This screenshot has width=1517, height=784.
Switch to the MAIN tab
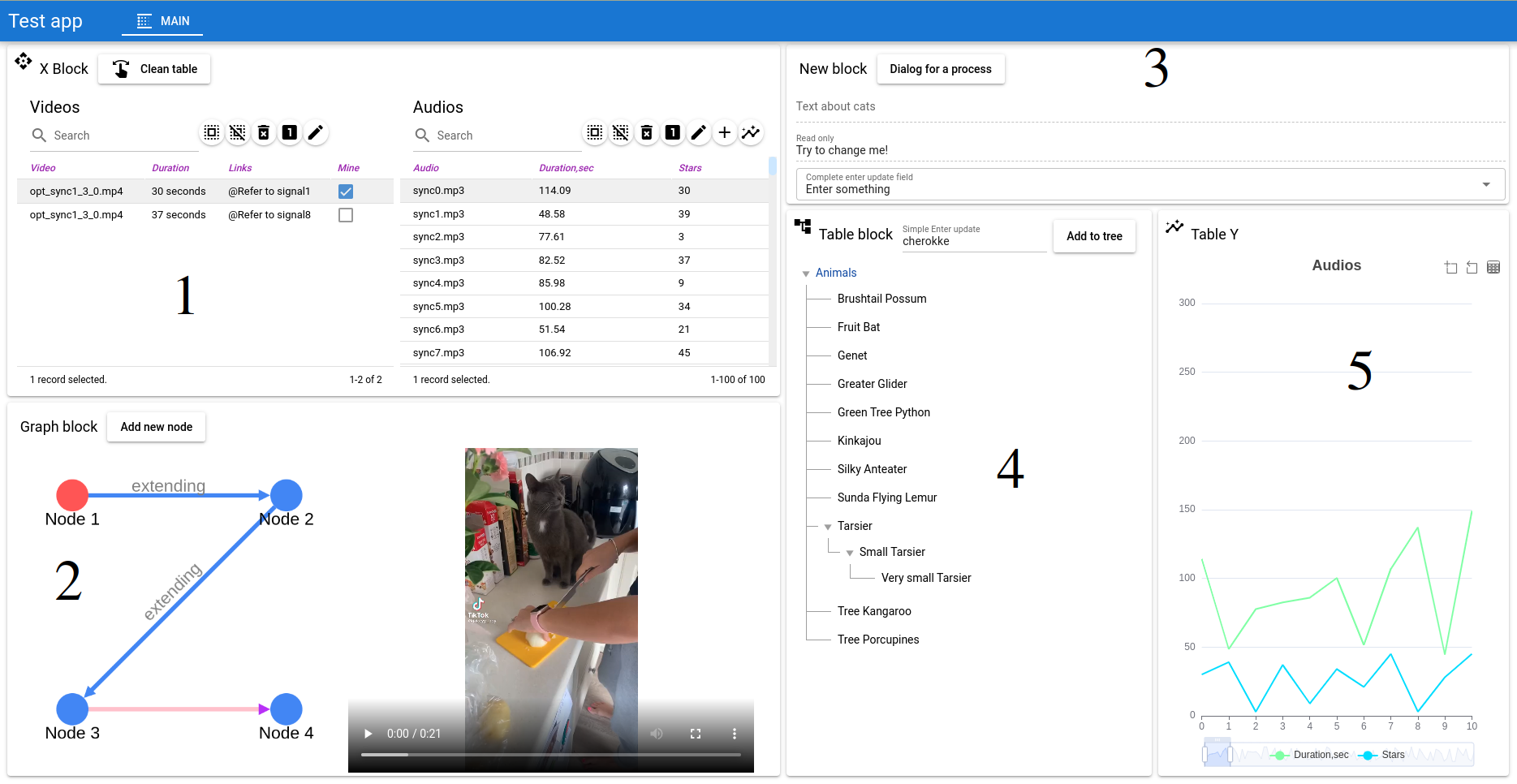163,21
